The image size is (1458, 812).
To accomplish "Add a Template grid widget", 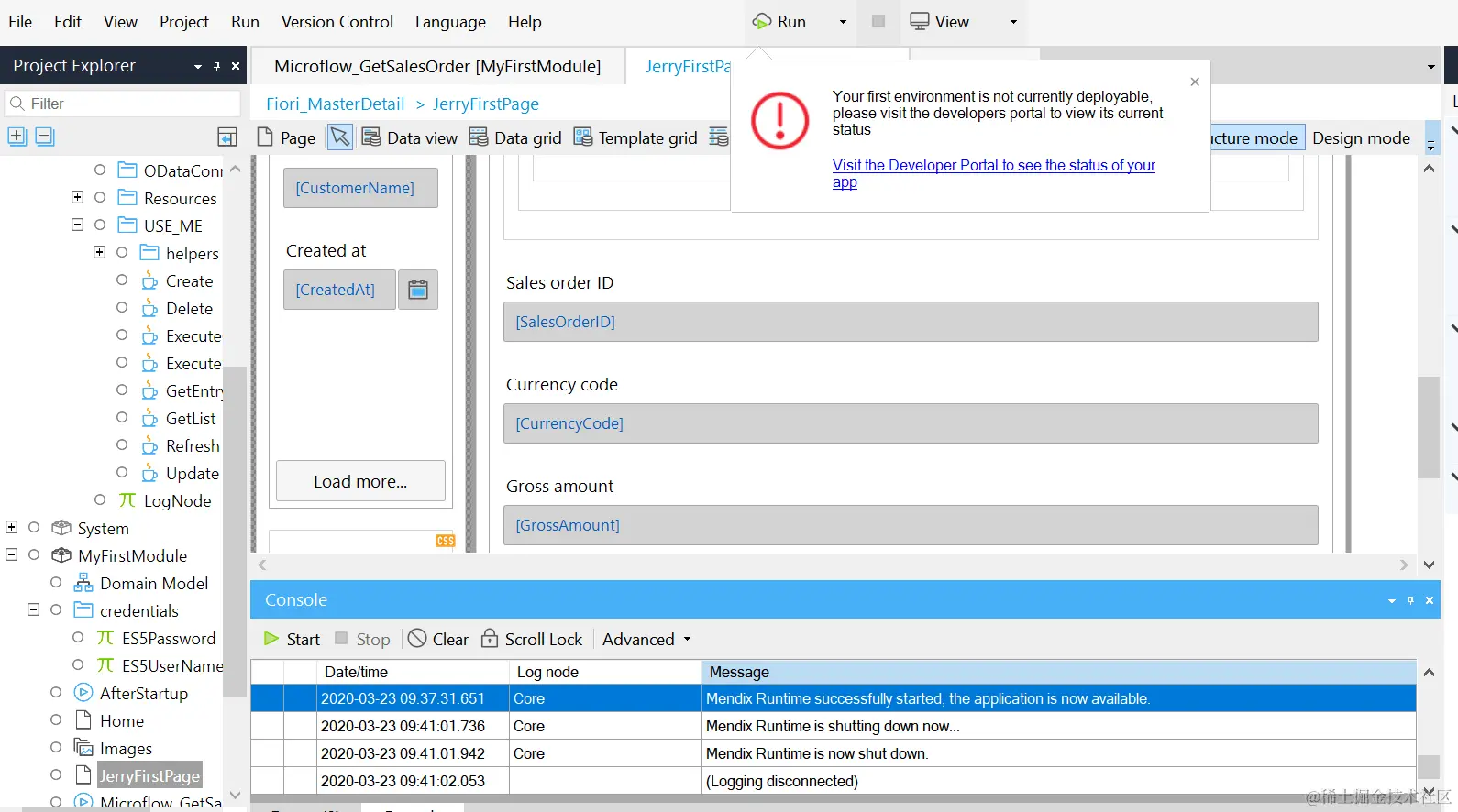I will pyautogui.click(x=635, y=137).
